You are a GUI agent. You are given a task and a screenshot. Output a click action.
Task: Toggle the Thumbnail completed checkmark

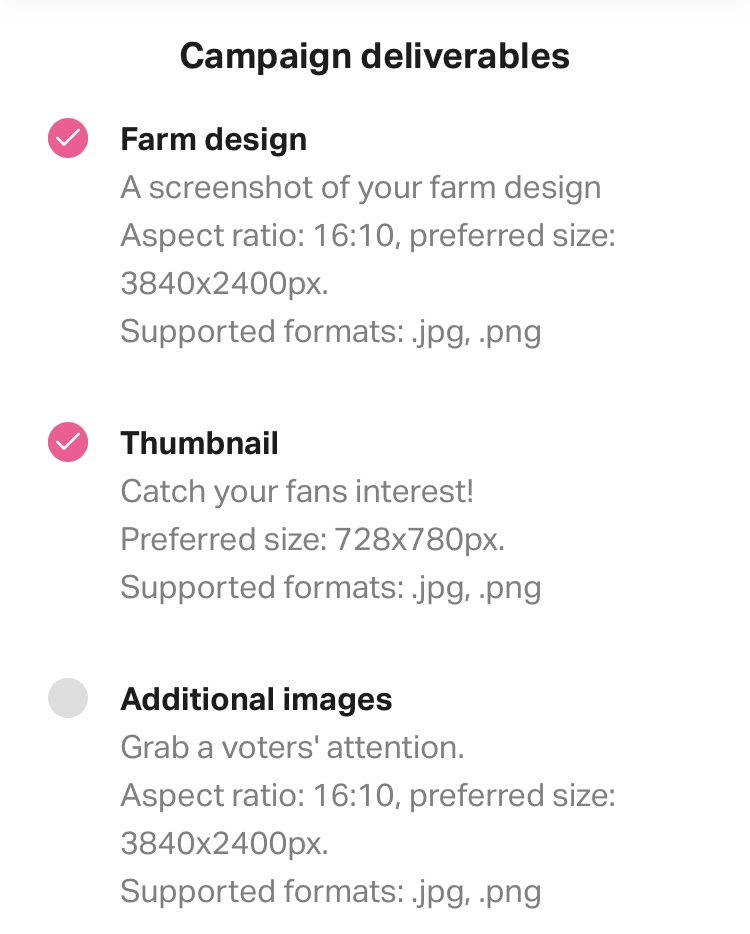coord(68,442)
